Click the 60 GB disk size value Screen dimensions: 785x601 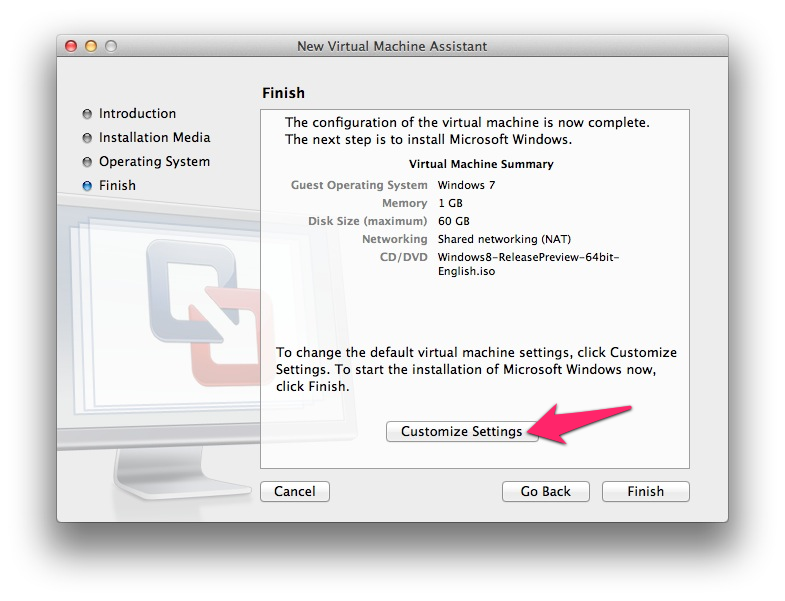coord(453,221)
